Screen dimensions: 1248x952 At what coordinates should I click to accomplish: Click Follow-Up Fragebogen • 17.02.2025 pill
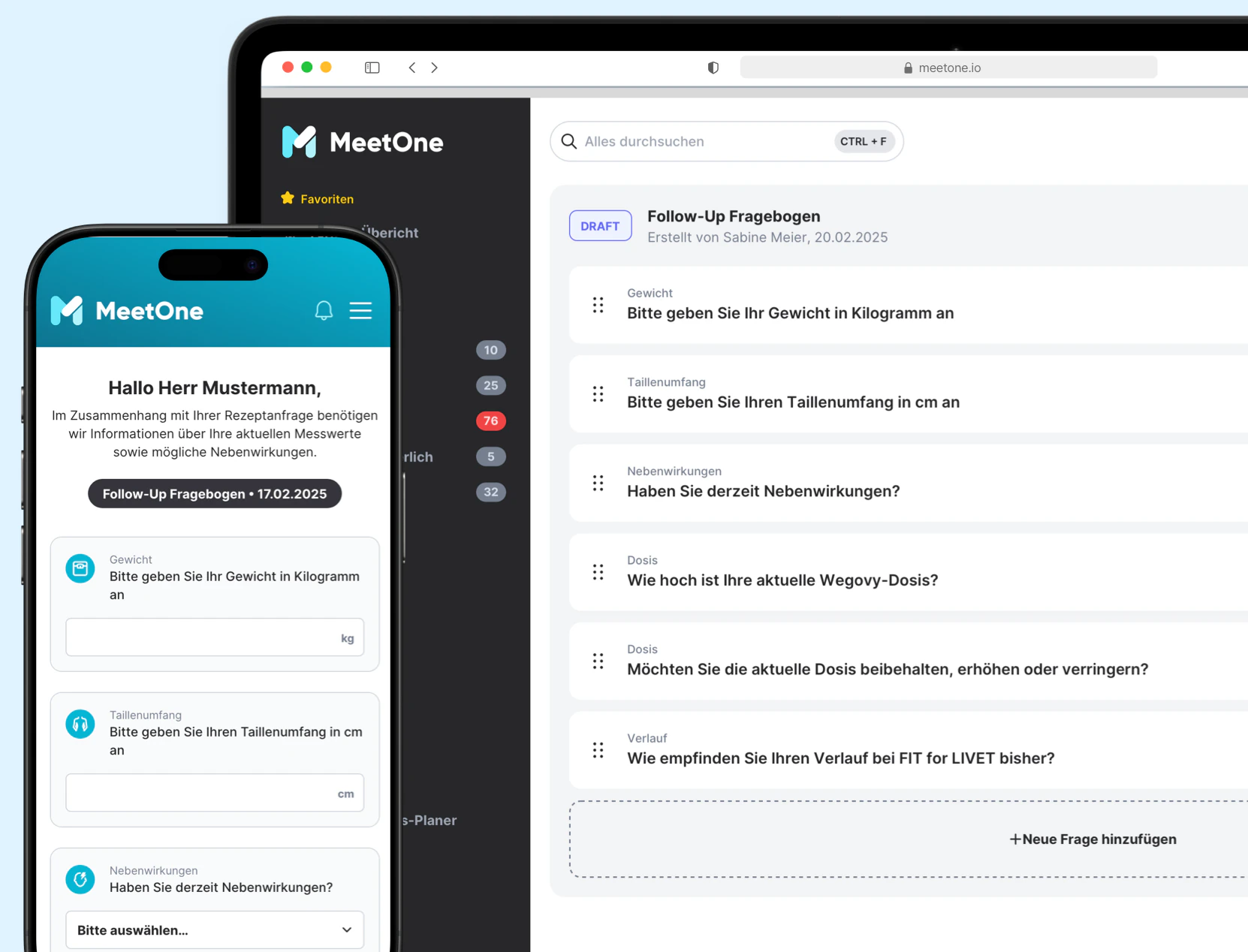coord(215,494)
